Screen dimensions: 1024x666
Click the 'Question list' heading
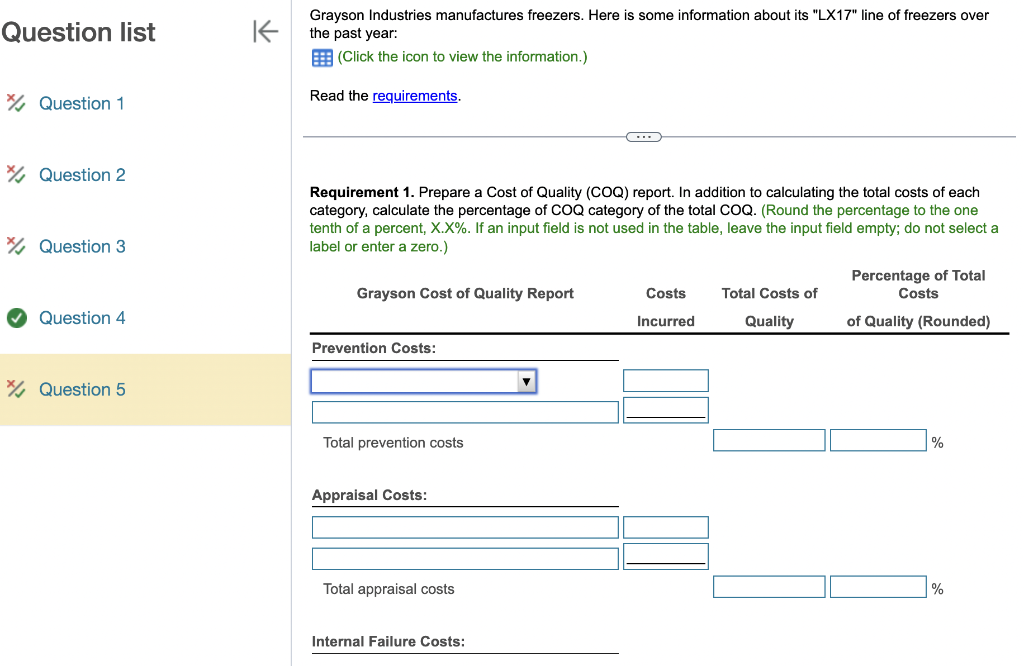[x=78, y=32]
